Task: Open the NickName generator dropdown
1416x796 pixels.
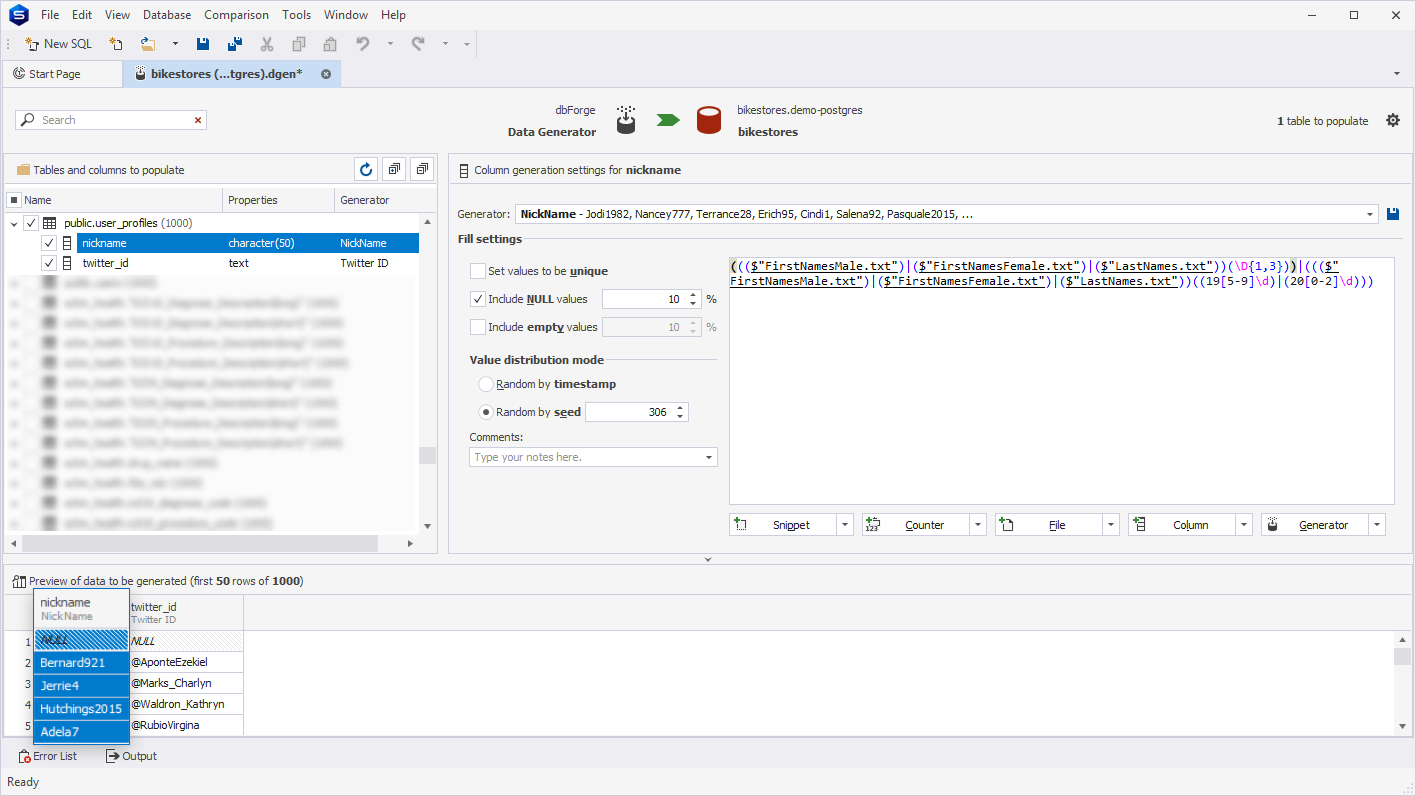Action: click(1370, 214)
